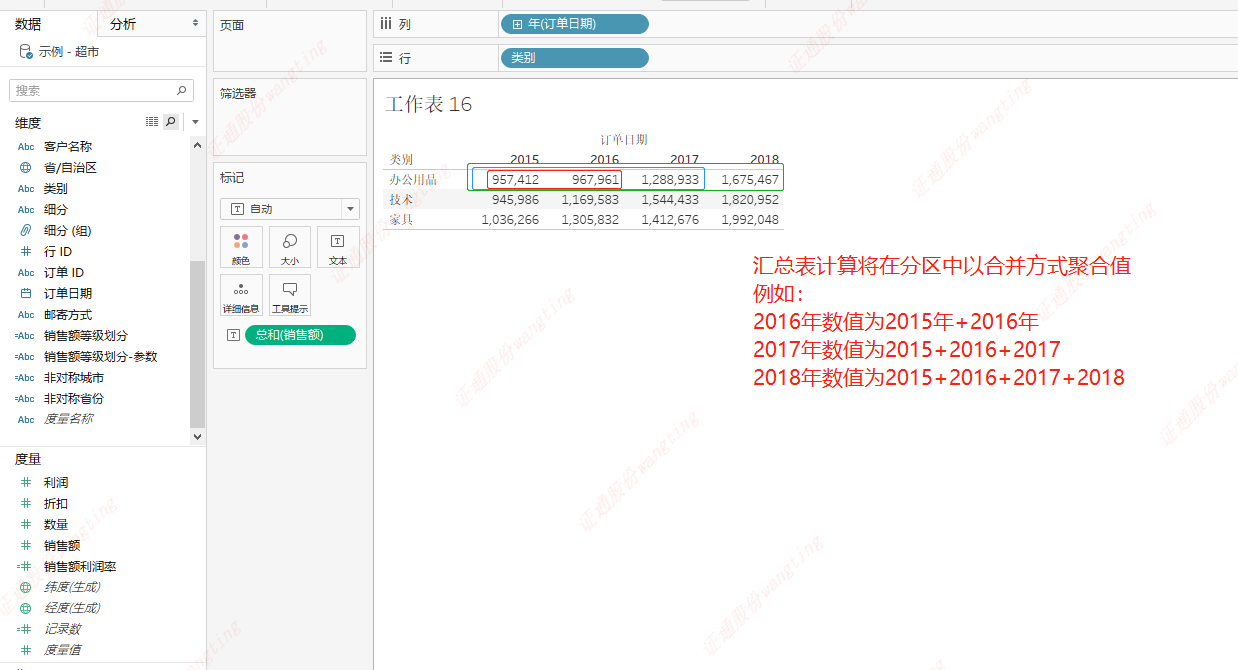Select the 数量 measure

(56, 525)
